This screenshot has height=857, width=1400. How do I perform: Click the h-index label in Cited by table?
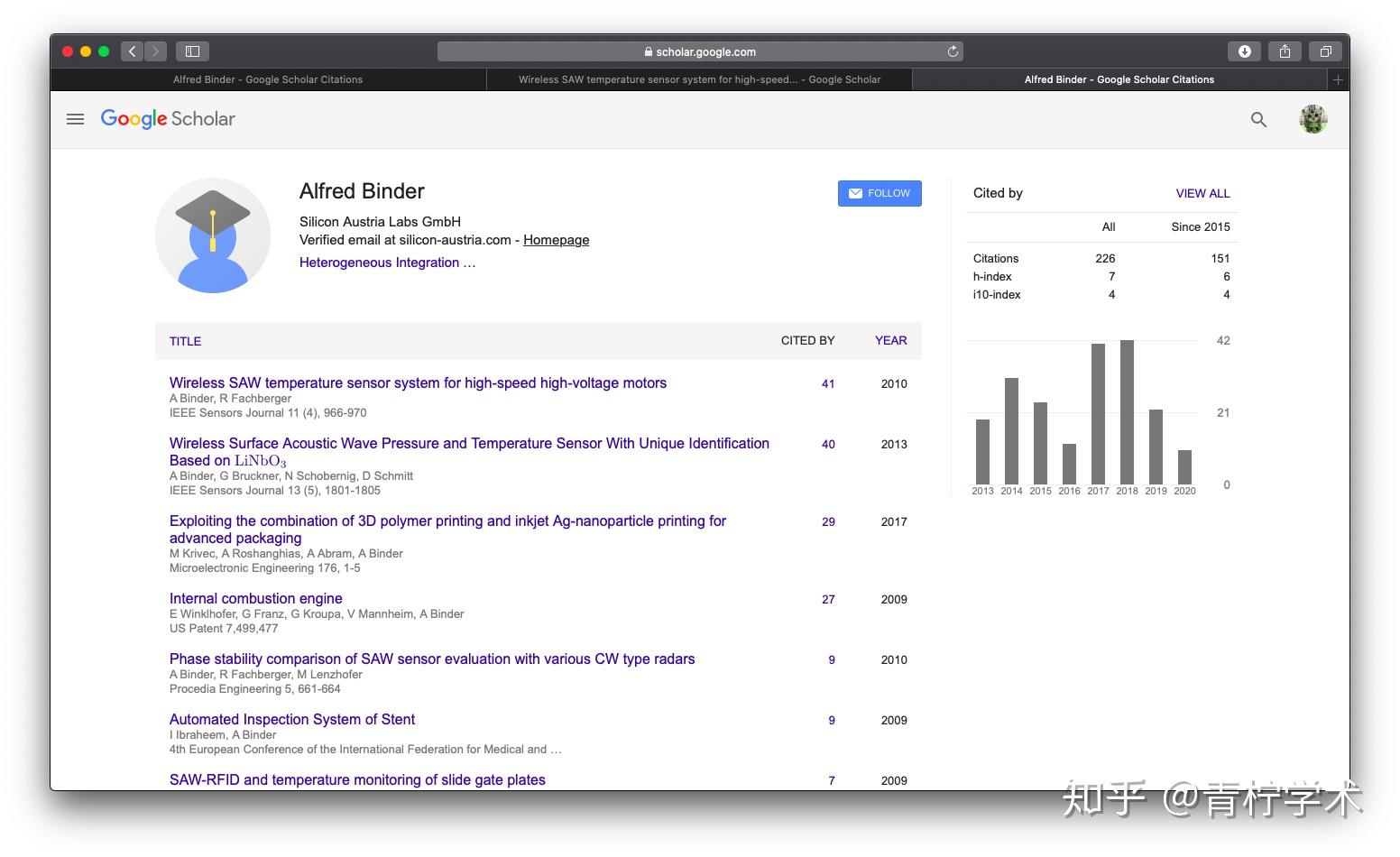pos(992,277)
